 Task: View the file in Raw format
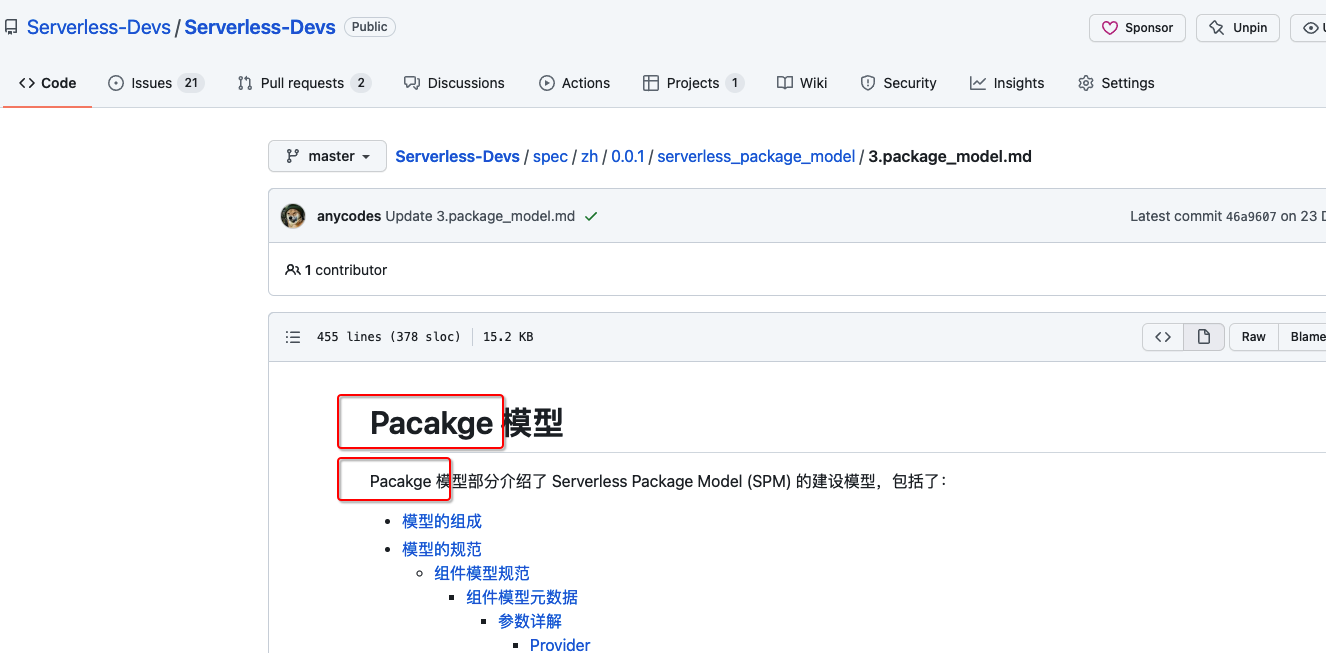1253,336
